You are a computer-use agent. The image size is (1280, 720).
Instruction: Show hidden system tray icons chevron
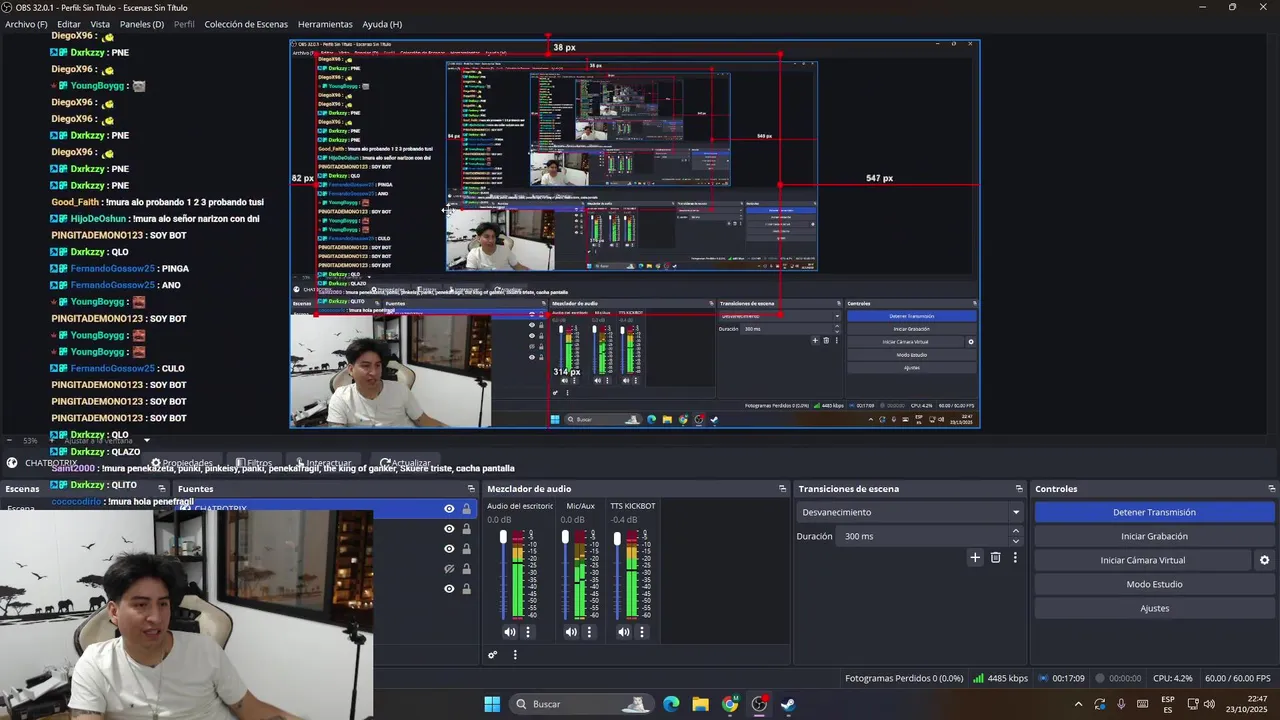pos(1078,704)
